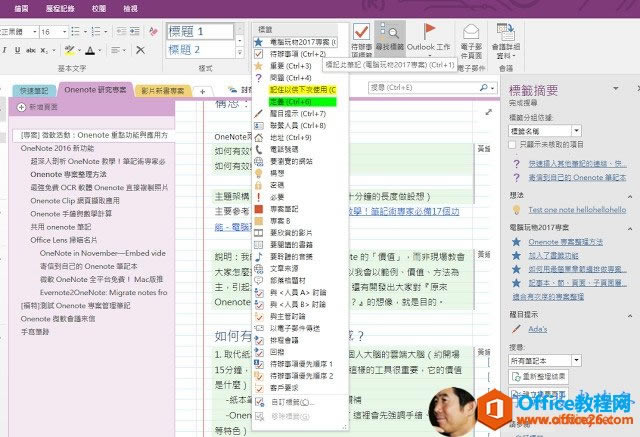640x437 pixels.
Task: Check the show only unchecked items box
Action: [x=512, y=144]
